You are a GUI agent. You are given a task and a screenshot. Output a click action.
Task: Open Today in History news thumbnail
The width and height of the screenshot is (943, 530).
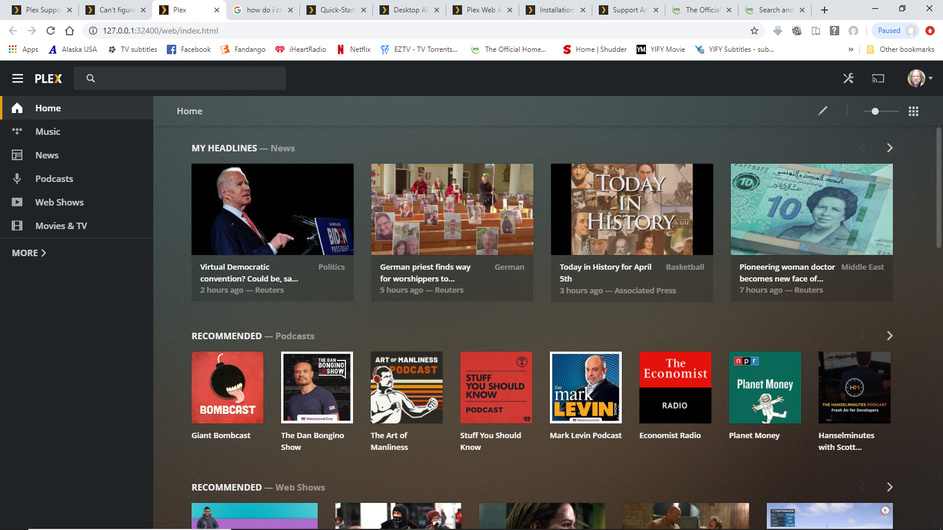click(631, 209)
